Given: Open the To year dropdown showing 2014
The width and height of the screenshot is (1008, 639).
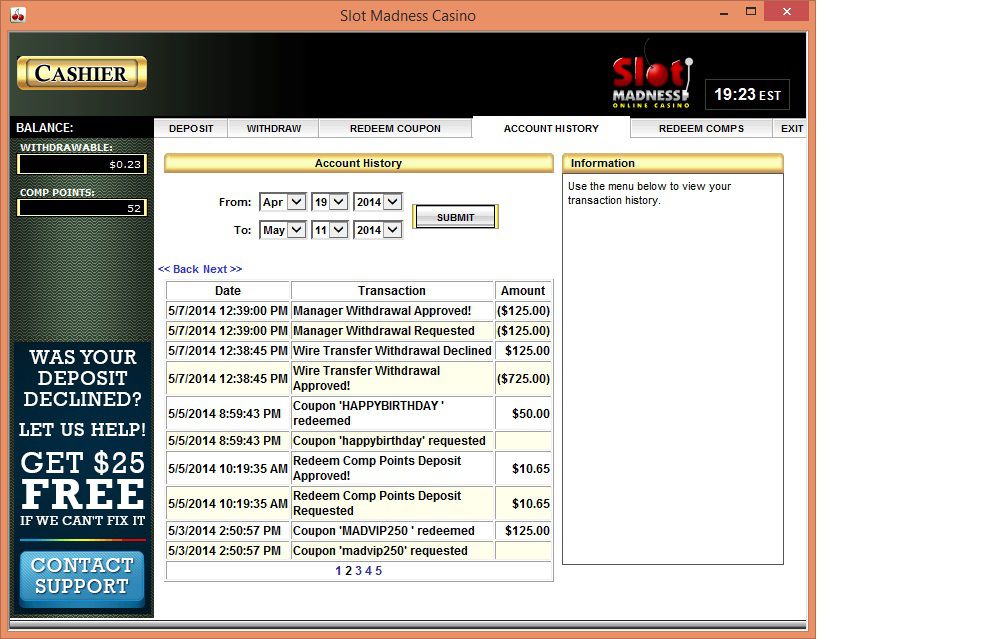Looking at the screenshot, I should click(x=378, y=230).
